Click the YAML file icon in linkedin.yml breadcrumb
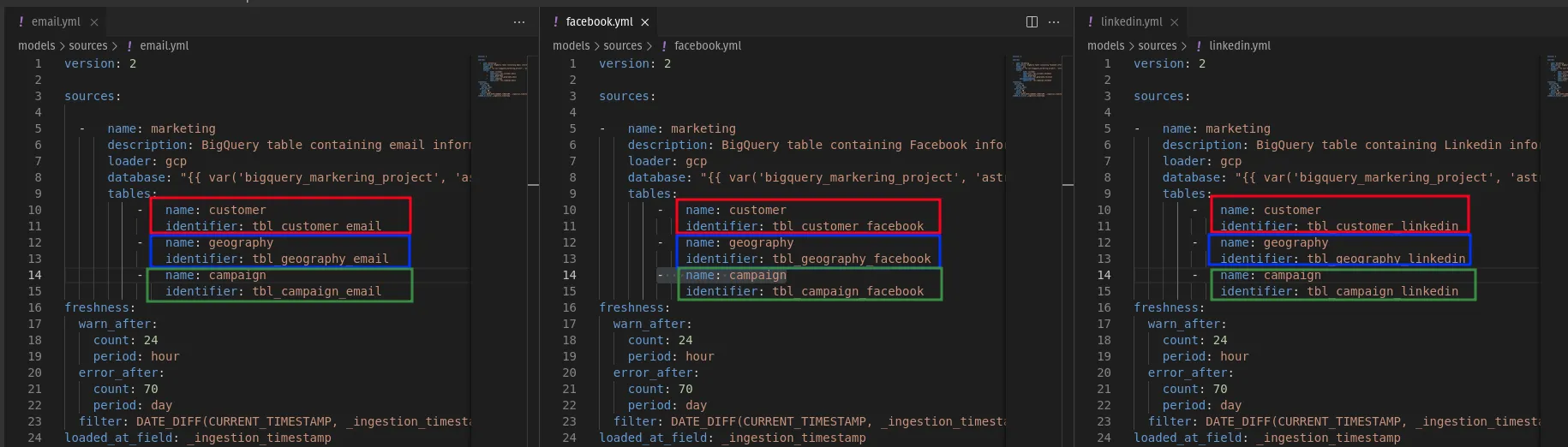The height and width of the screenshot is (447, 1568). 1199,46
